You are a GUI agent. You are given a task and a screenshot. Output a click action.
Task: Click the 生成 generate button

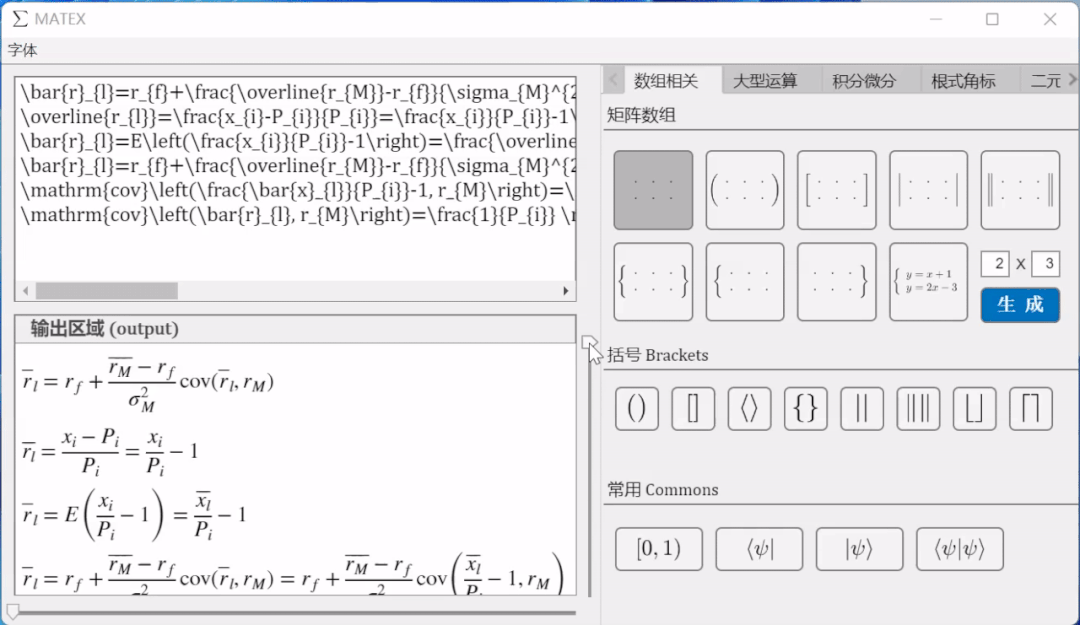point(1020,306)
